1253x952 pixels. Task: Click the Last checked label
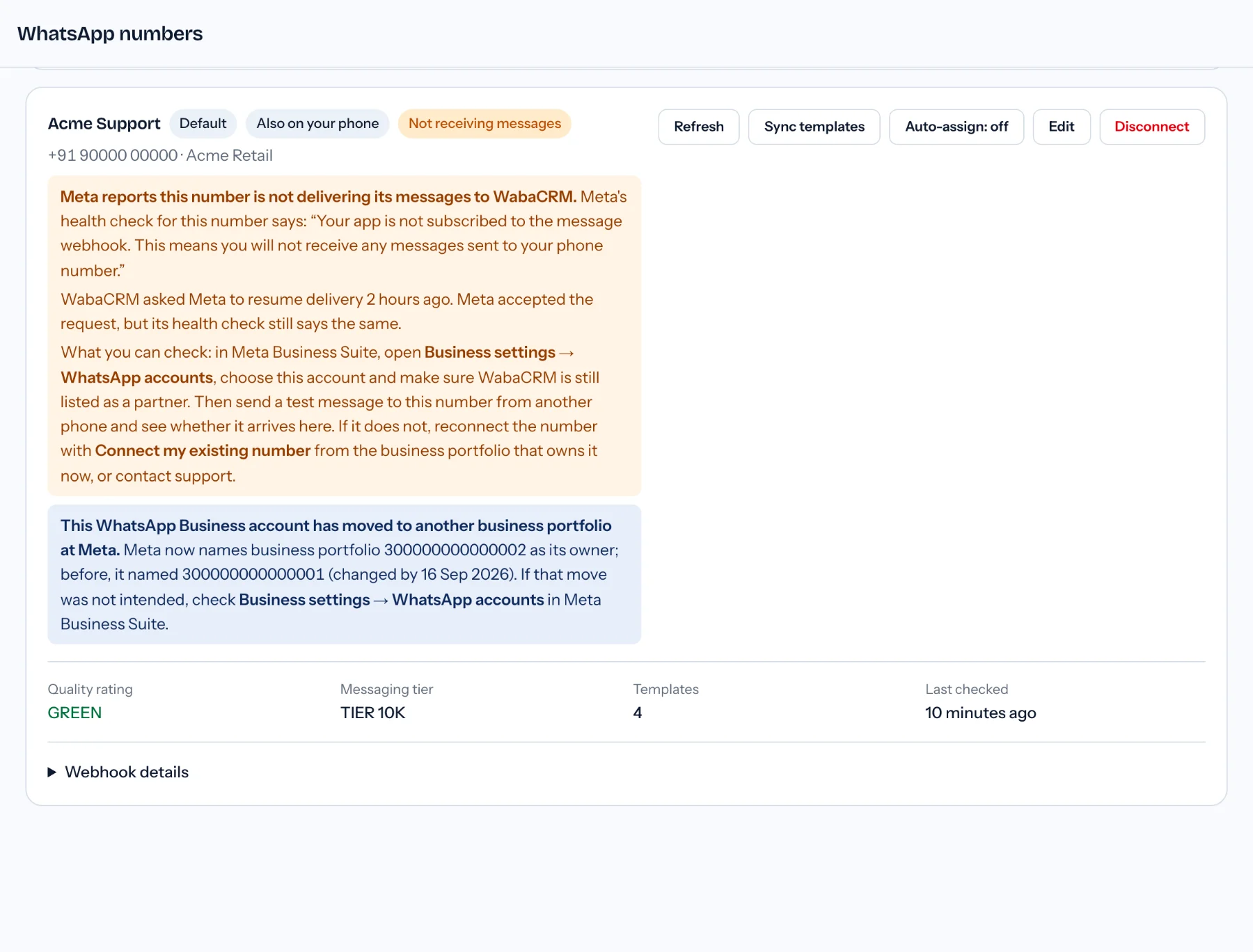click(x=966, y=689)
